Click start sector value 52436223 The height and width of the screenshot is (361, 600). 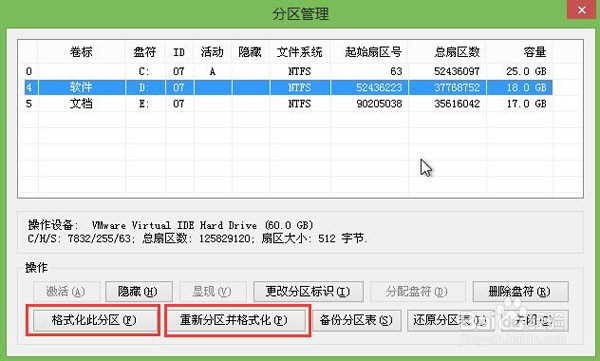point(379,88)
